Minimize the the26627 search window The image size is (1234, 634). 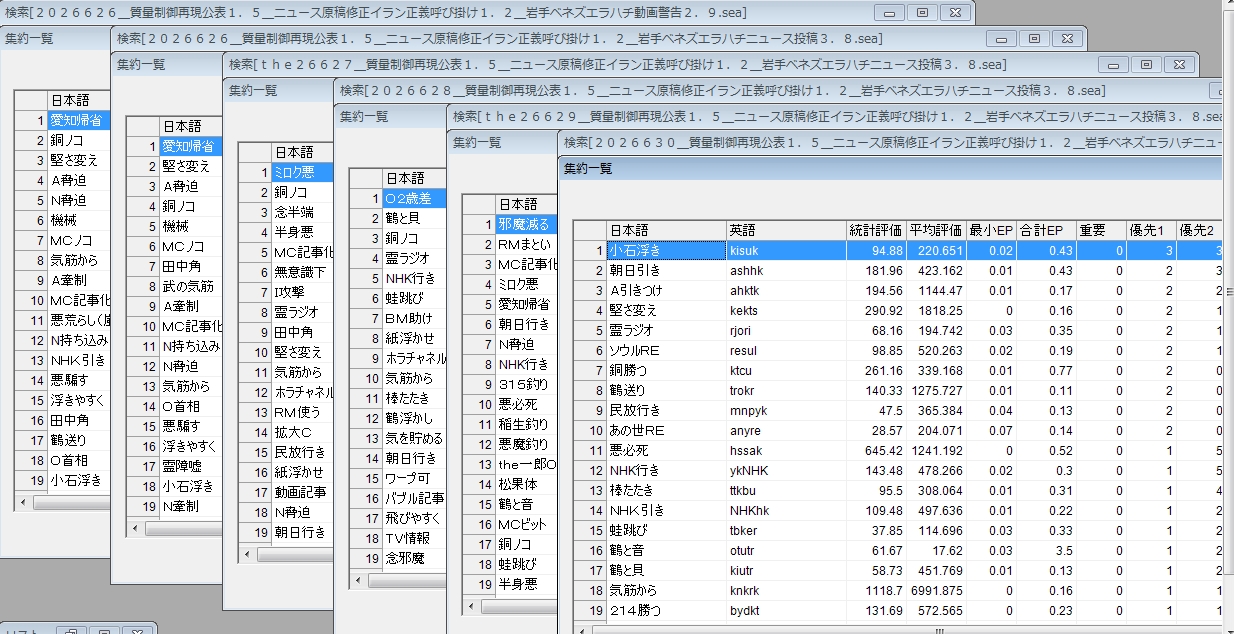1113,64
